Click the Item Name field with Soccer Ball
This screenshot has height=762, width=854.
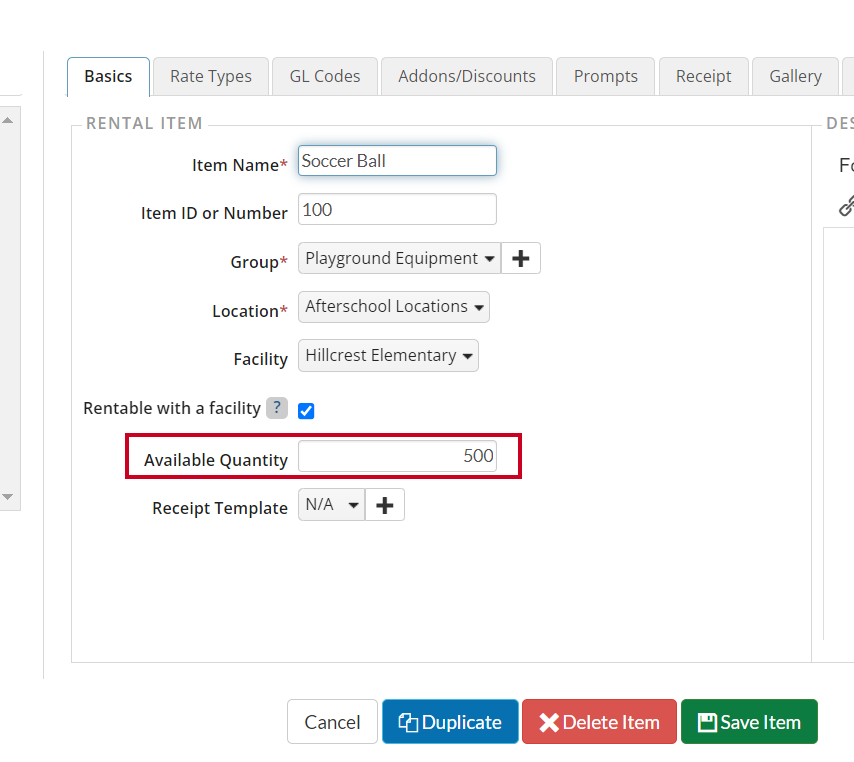[397, 161]
